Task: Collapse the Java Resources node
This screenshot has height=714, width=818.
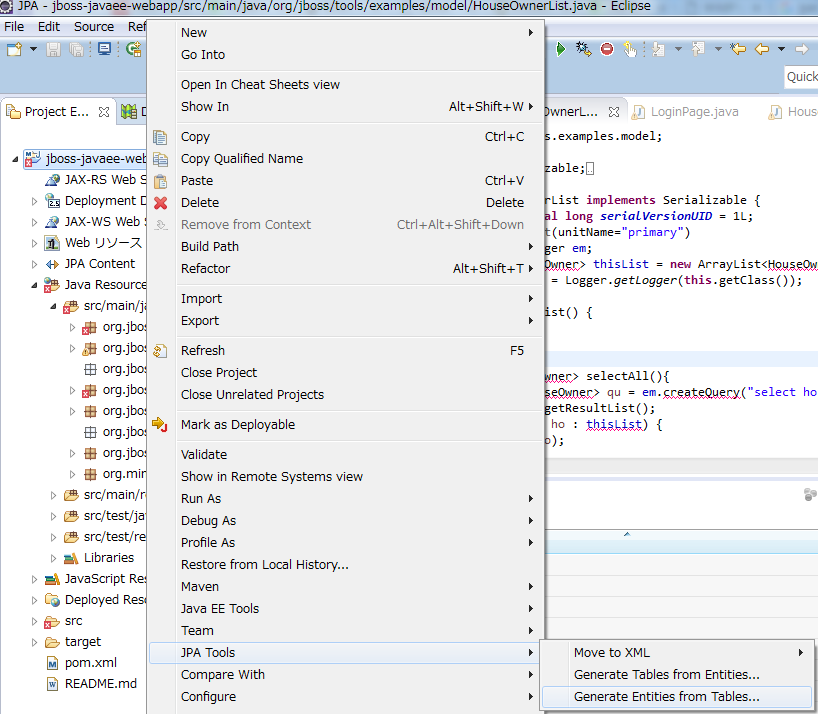Action: [x=34, y=285]
